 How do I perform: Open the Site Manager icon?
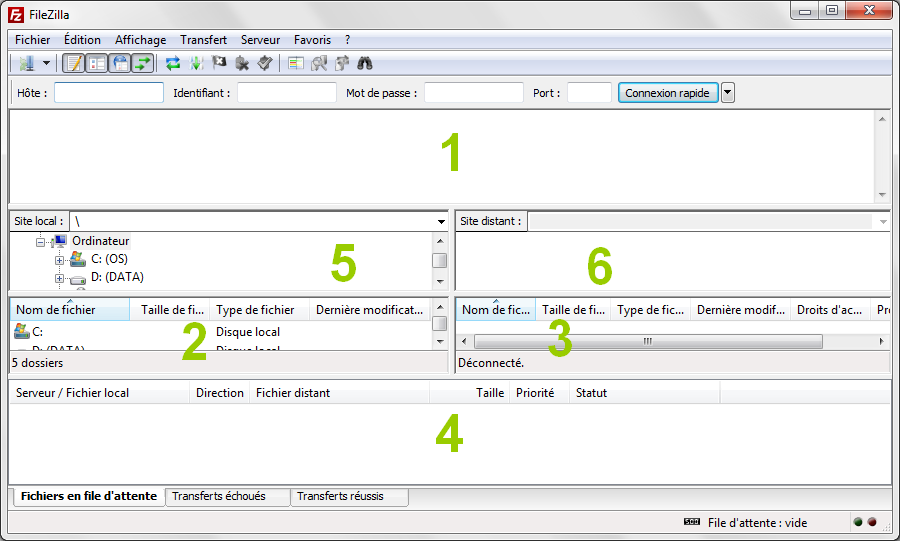pos(26,63)
